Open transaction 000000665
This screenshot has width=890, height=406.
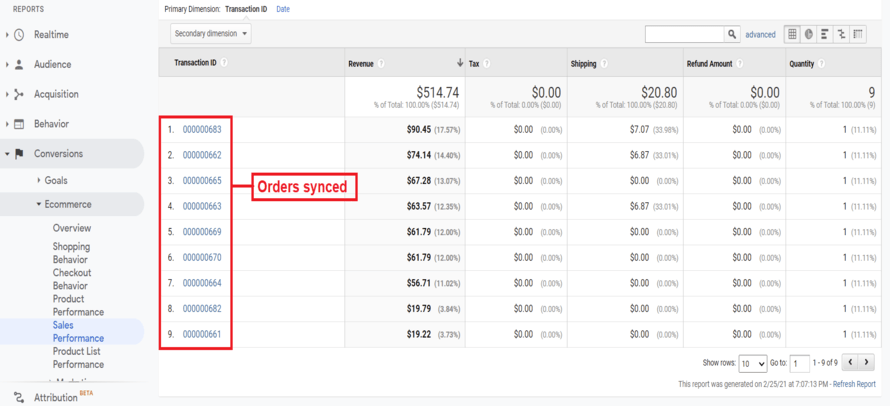click(202, 181)
